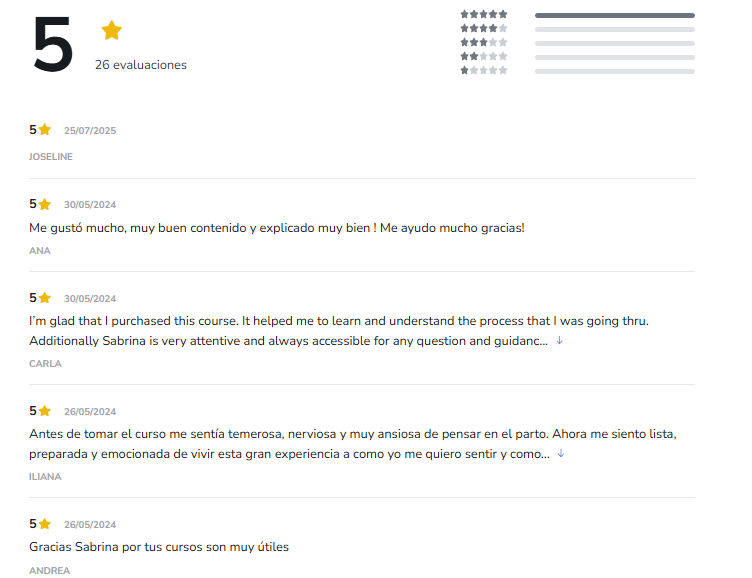Click the star on Joseline's review
This screenshot has height=578, width=752.
[x=45, y=130]
